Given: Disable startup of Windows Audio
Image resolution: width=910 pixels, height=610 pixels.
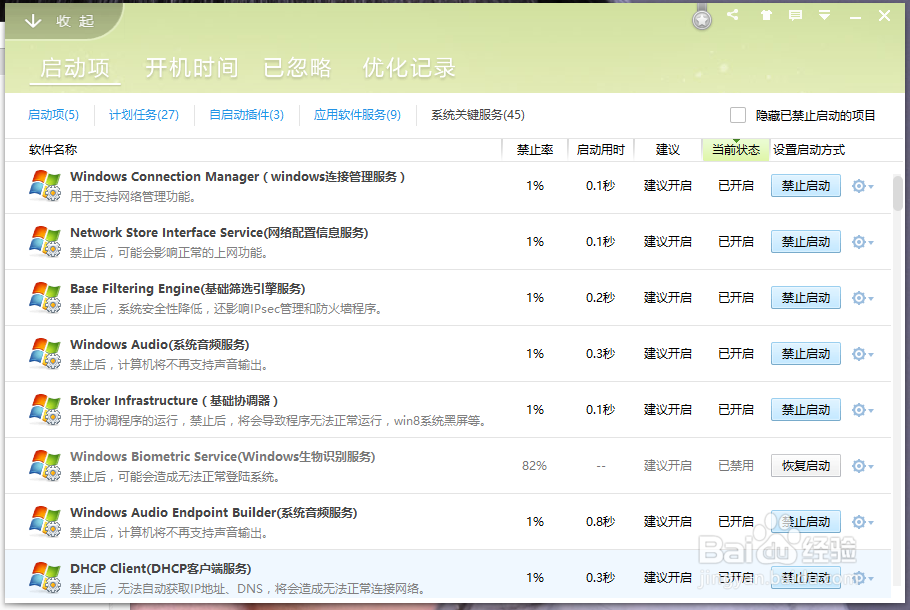Looking at the screenshot, I should point(806,353).
